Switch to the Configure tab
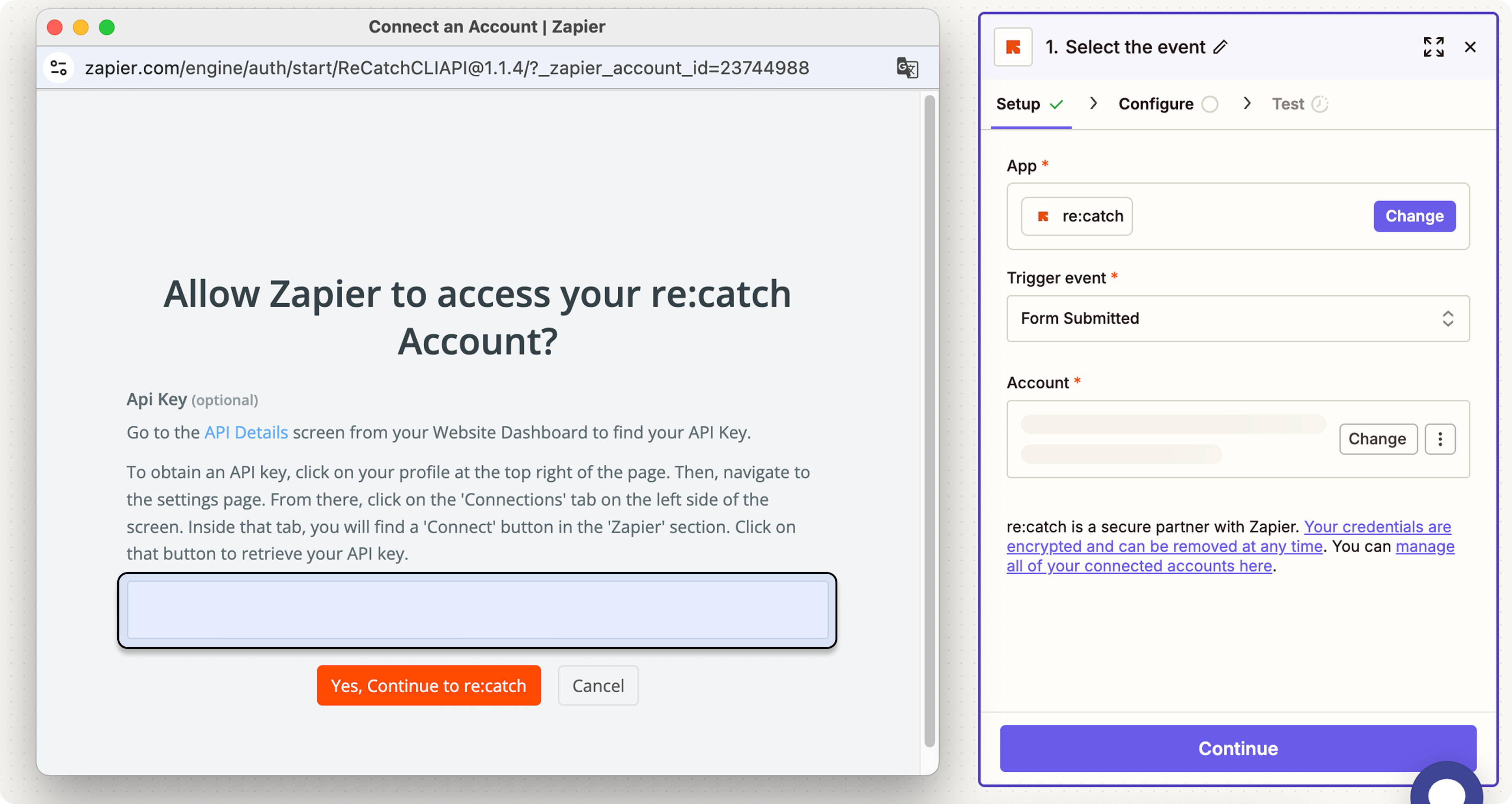Viewport: 1512px width, 804px height. pos(1156,104)
